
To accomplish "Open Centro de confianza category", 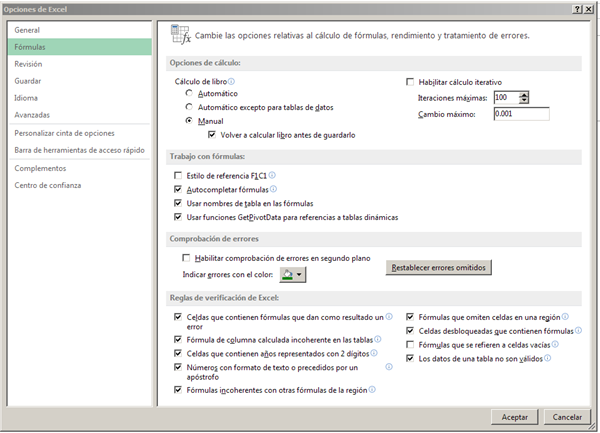I will (x=80, y=185).
